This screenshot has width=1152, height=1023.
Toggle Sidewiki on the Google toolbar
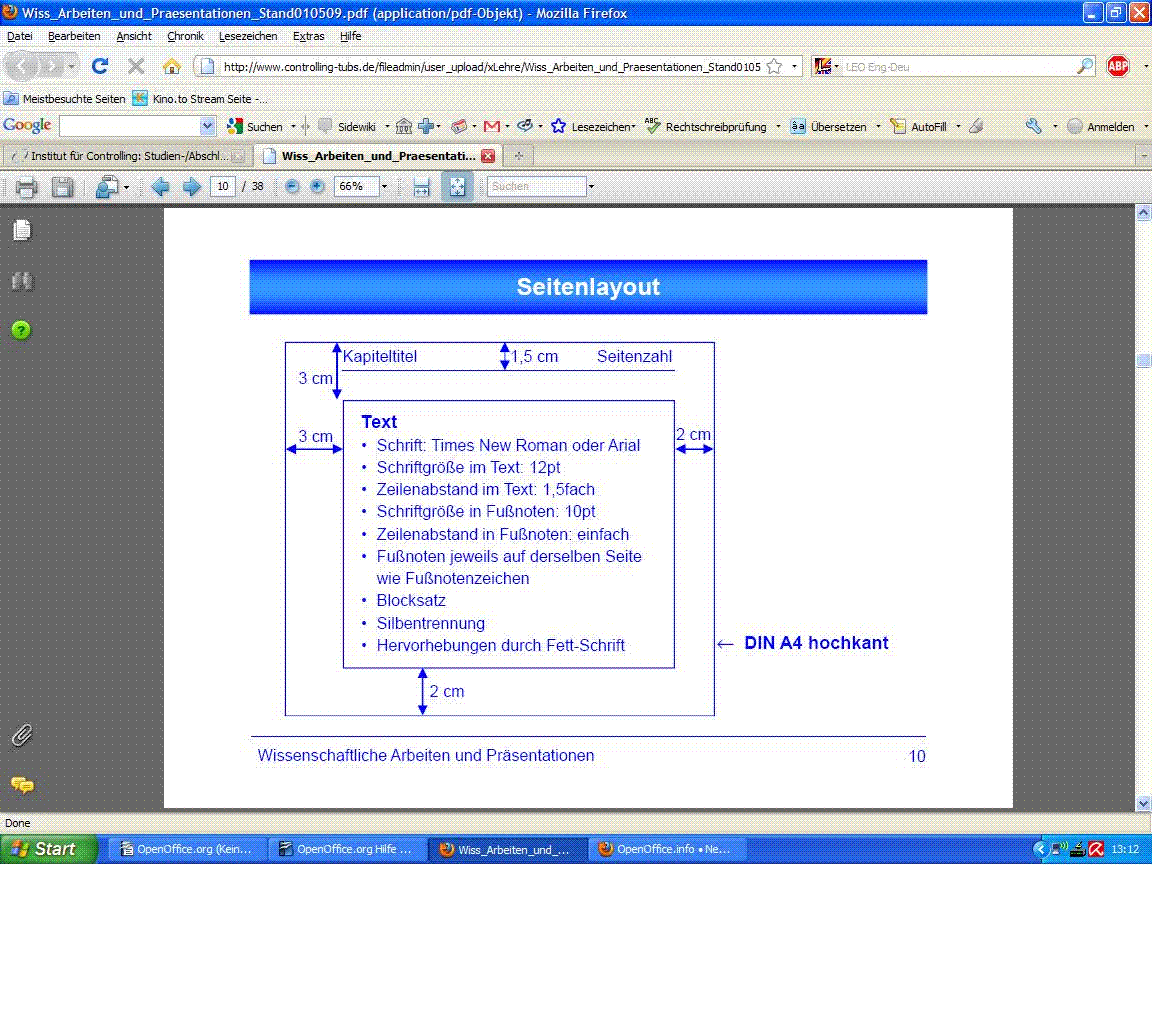[352, 126]
